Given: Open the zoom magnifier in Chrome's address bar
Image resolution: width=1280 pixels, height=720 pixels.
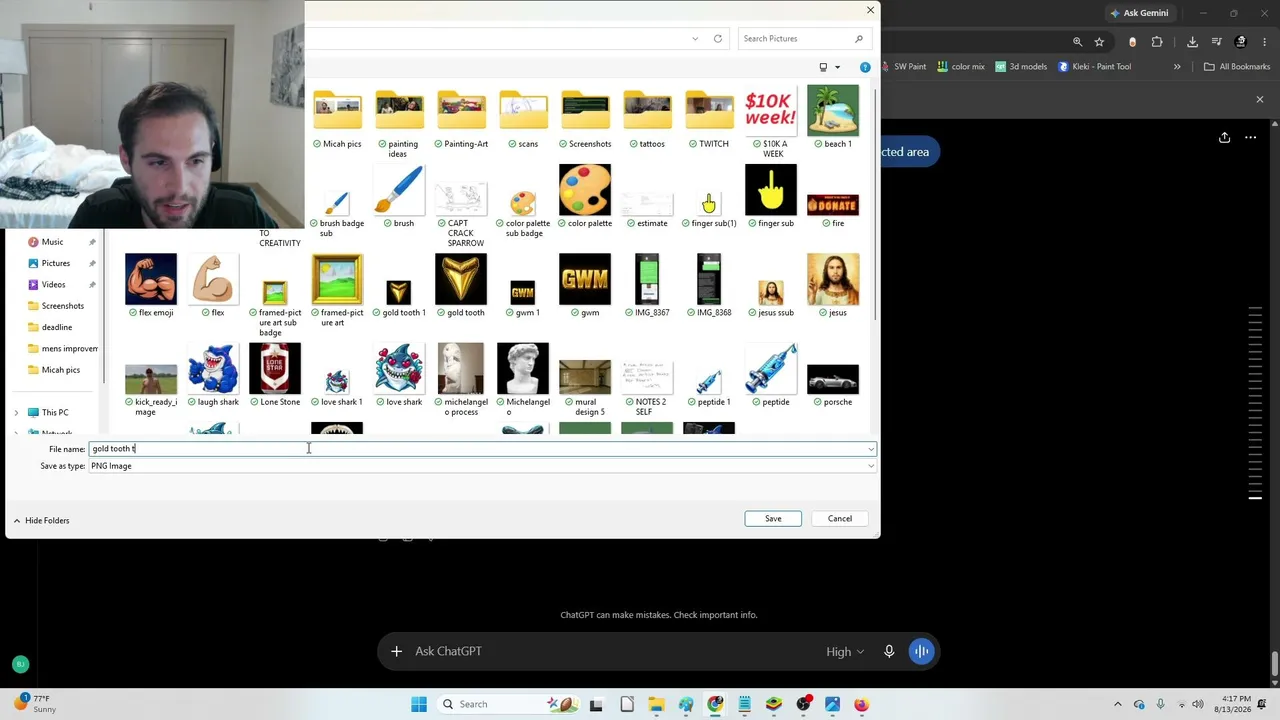Looking at the screenshot, I should [1077, 42].
